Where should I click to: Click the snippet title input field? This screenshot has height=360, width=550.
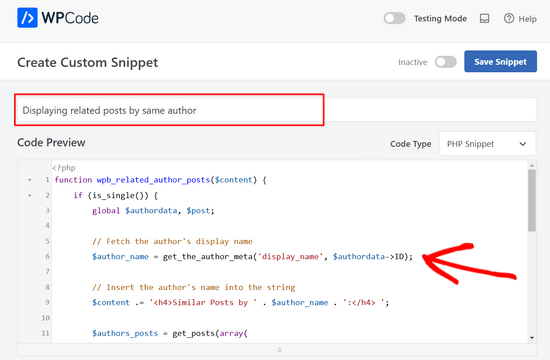point(277,110)
